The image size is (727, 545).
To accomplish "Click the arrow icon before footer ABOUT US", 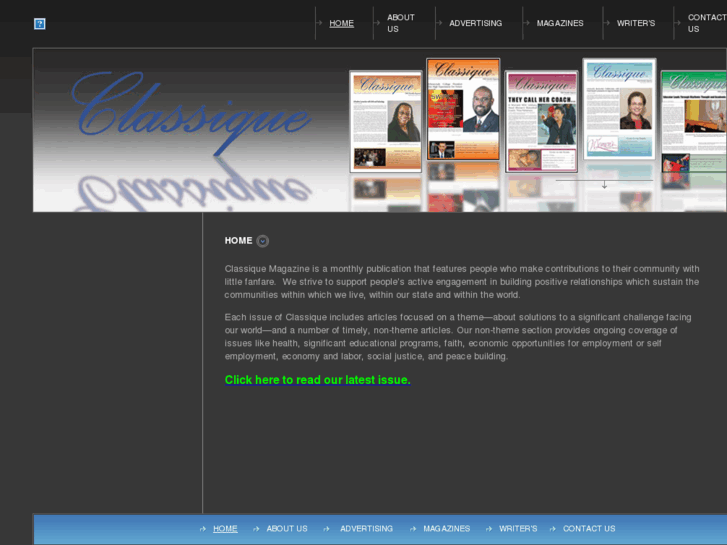I will tap(256, 529).
